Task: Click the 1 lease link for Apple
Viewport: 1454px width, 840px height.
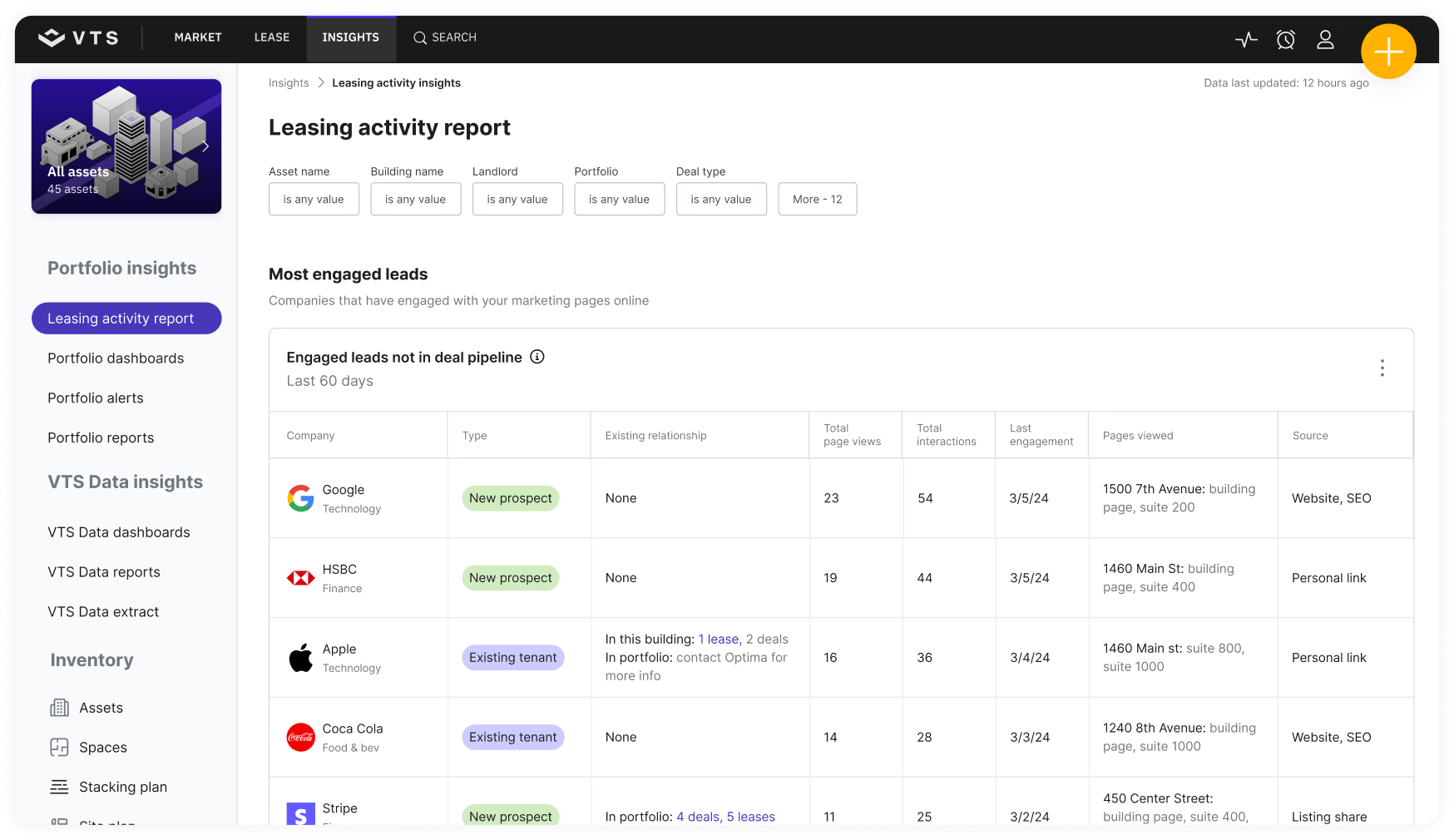Action: 716,639
